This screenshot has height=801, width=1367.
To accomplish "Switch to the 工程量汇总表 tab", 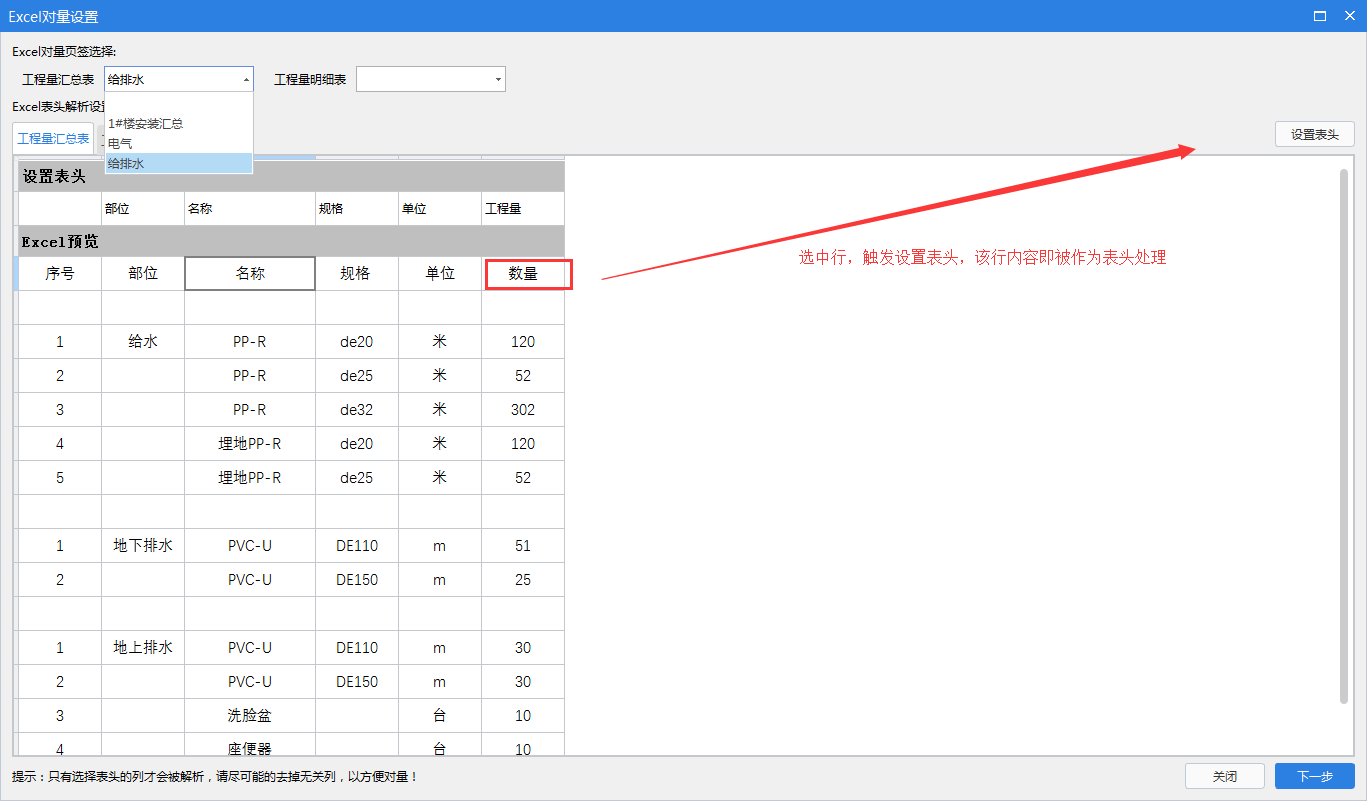I will point(53,139).
